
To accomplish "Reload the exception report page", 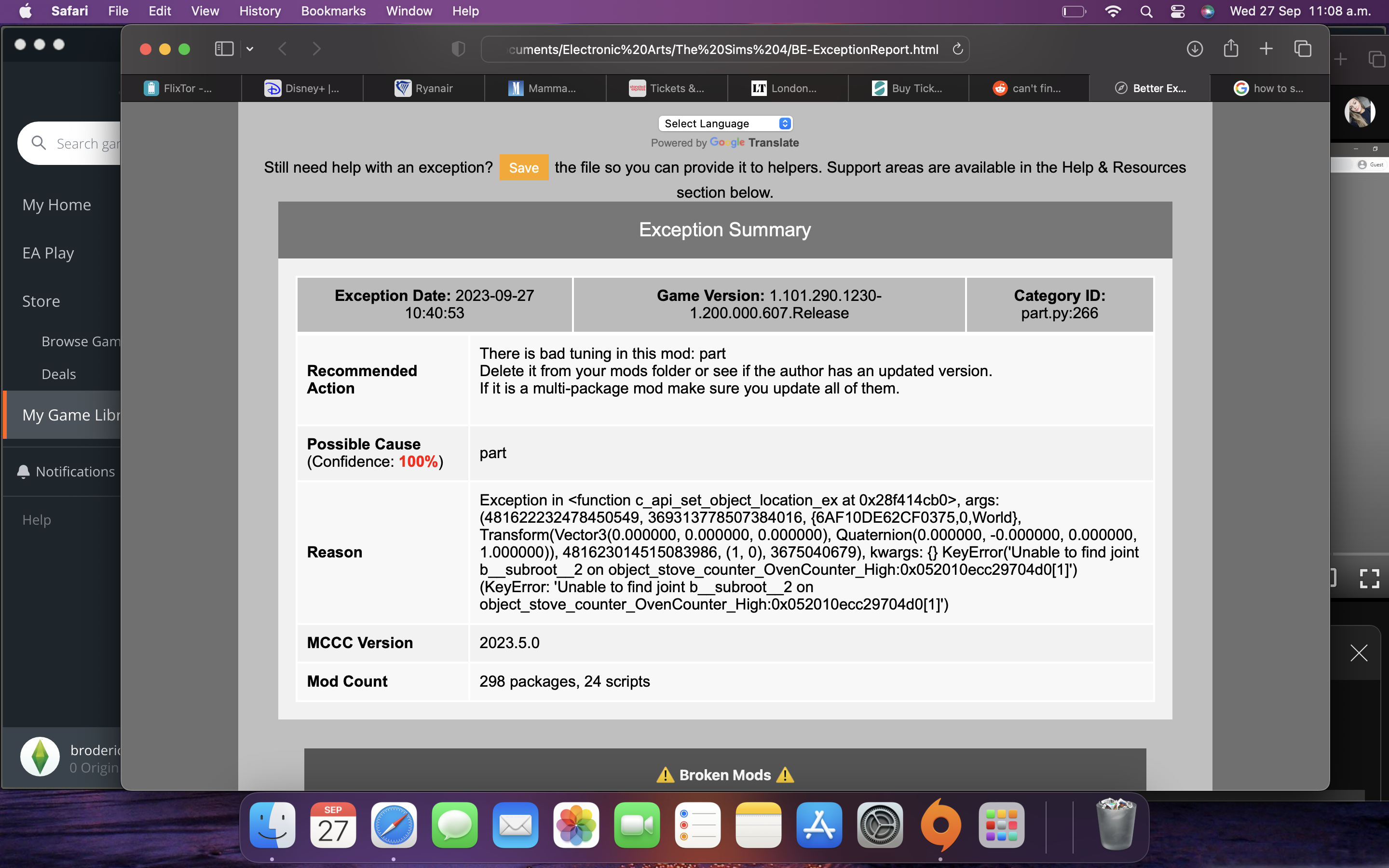I will click(957, 49).
